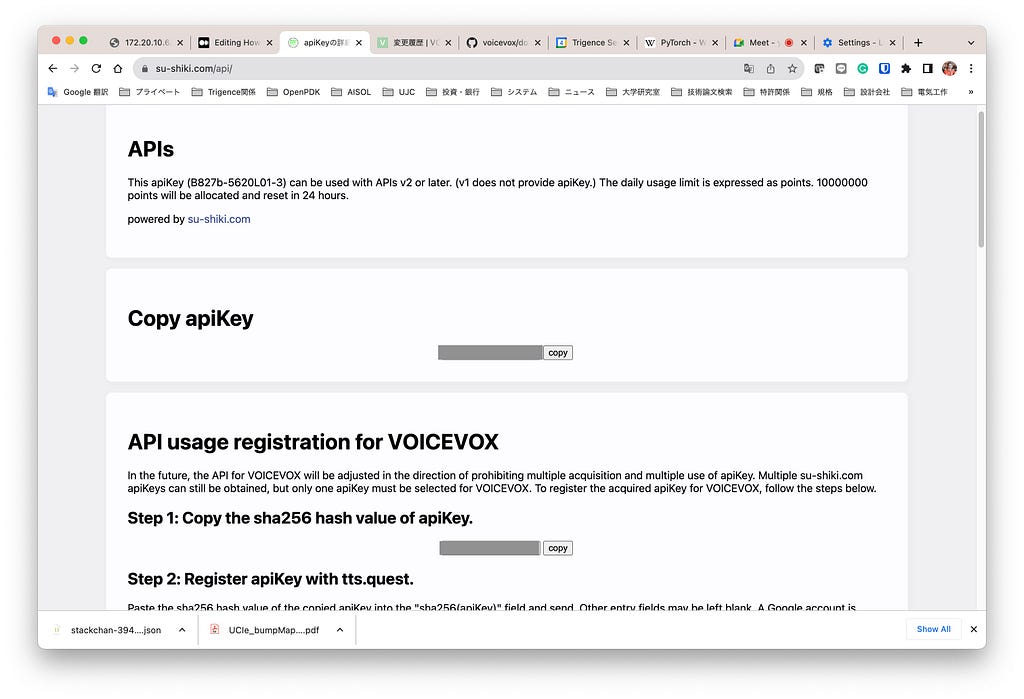
Task: Click the apiKey field under Copy apiKey
Action: click(x=490, y=353)
